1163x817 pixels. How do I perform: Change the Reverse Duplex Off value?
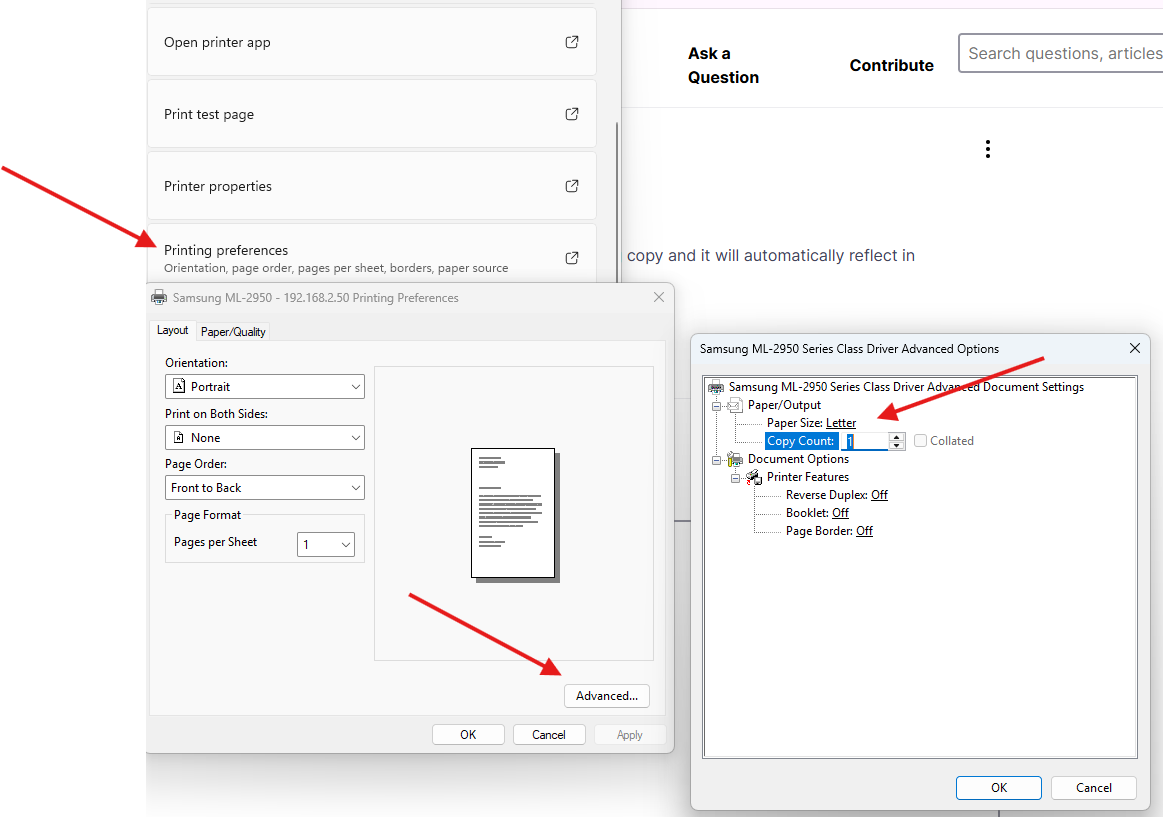[x=879, y=494]
